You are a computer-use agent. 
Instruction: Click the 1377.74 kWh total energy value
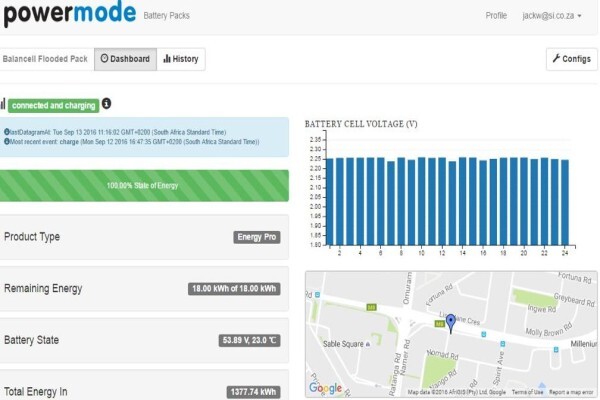click(x=253, y=392)
